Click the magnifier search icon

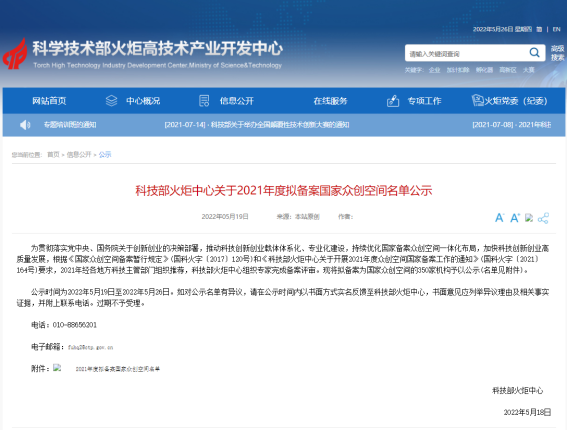(534, 53)
